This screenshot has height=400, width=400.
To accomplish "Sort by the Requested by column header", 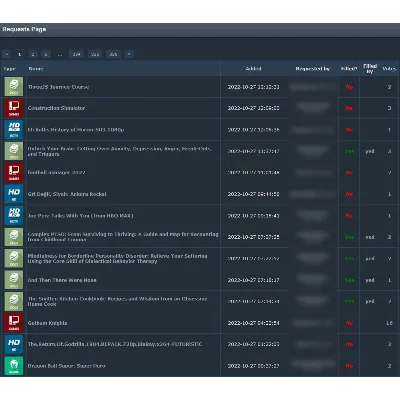I will [313, 69].
